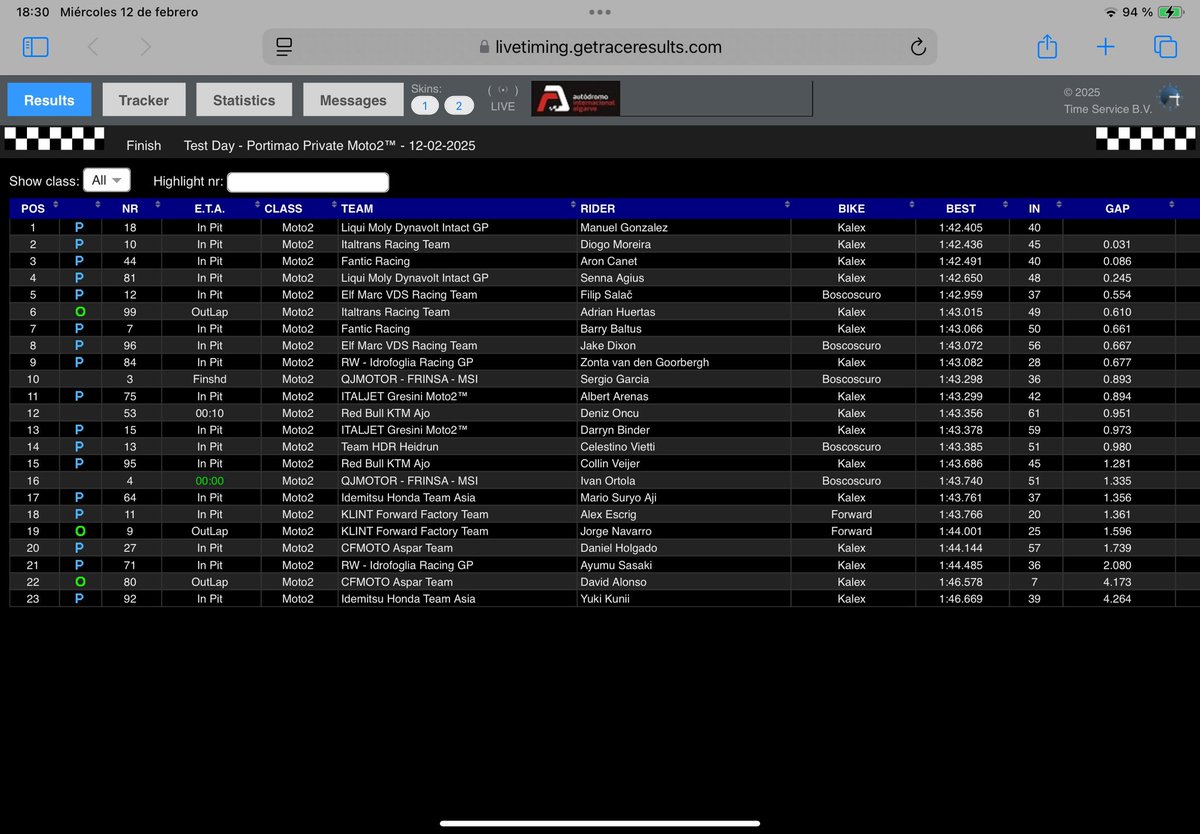The height and width of the screenshot is (834, 1200).
Task: Open the Results tab
Action: 49,100
